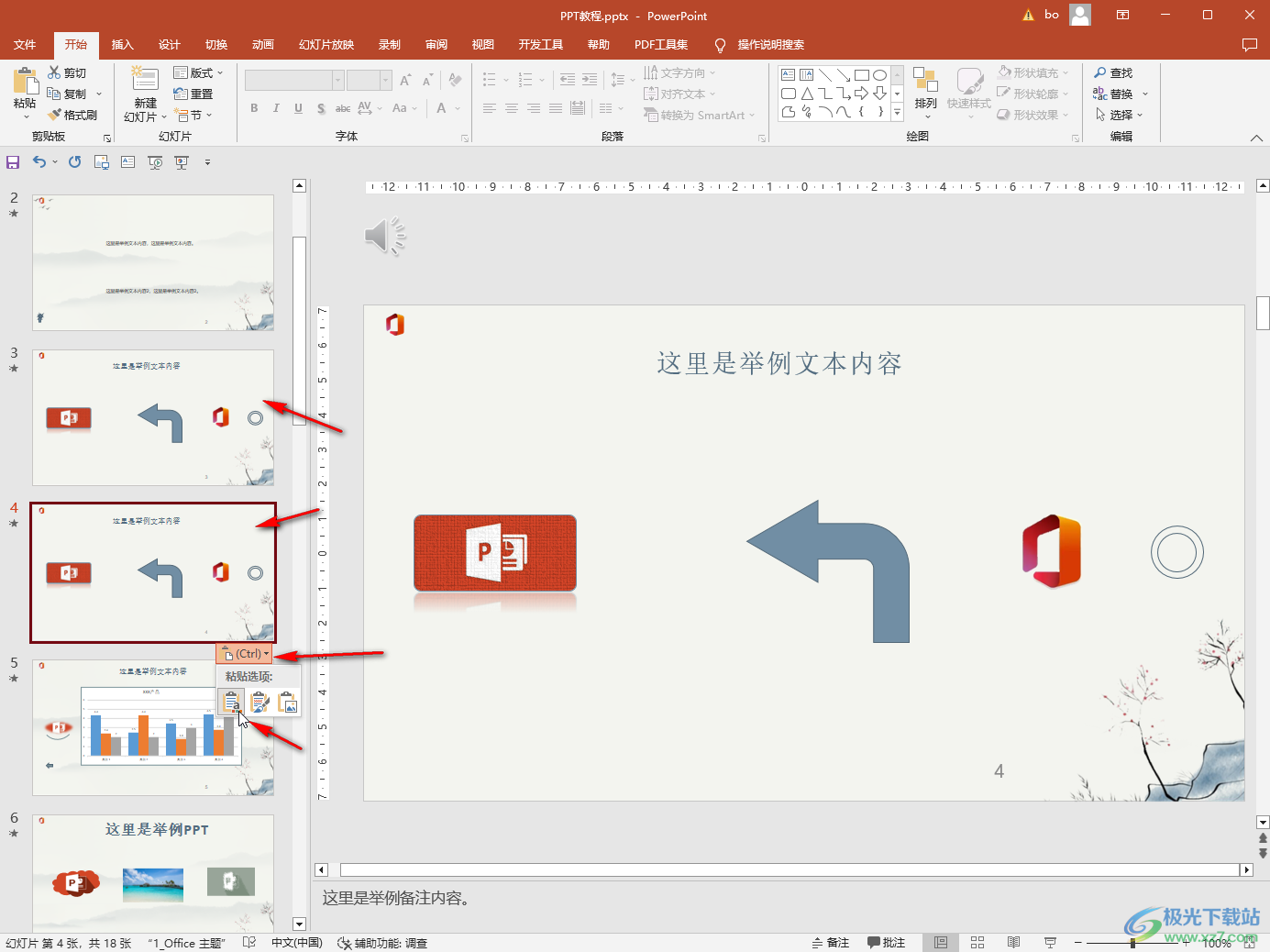The width and height of the screenshot is (1270, 952).
Task: Click the Find (查找) magnifier icon
Action: (1100, 72)
